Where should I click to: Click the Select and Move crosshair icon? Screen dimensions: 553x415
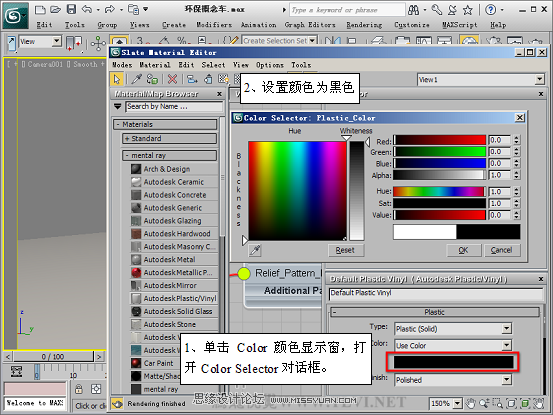pyautogui.click(x=98, y=44)
